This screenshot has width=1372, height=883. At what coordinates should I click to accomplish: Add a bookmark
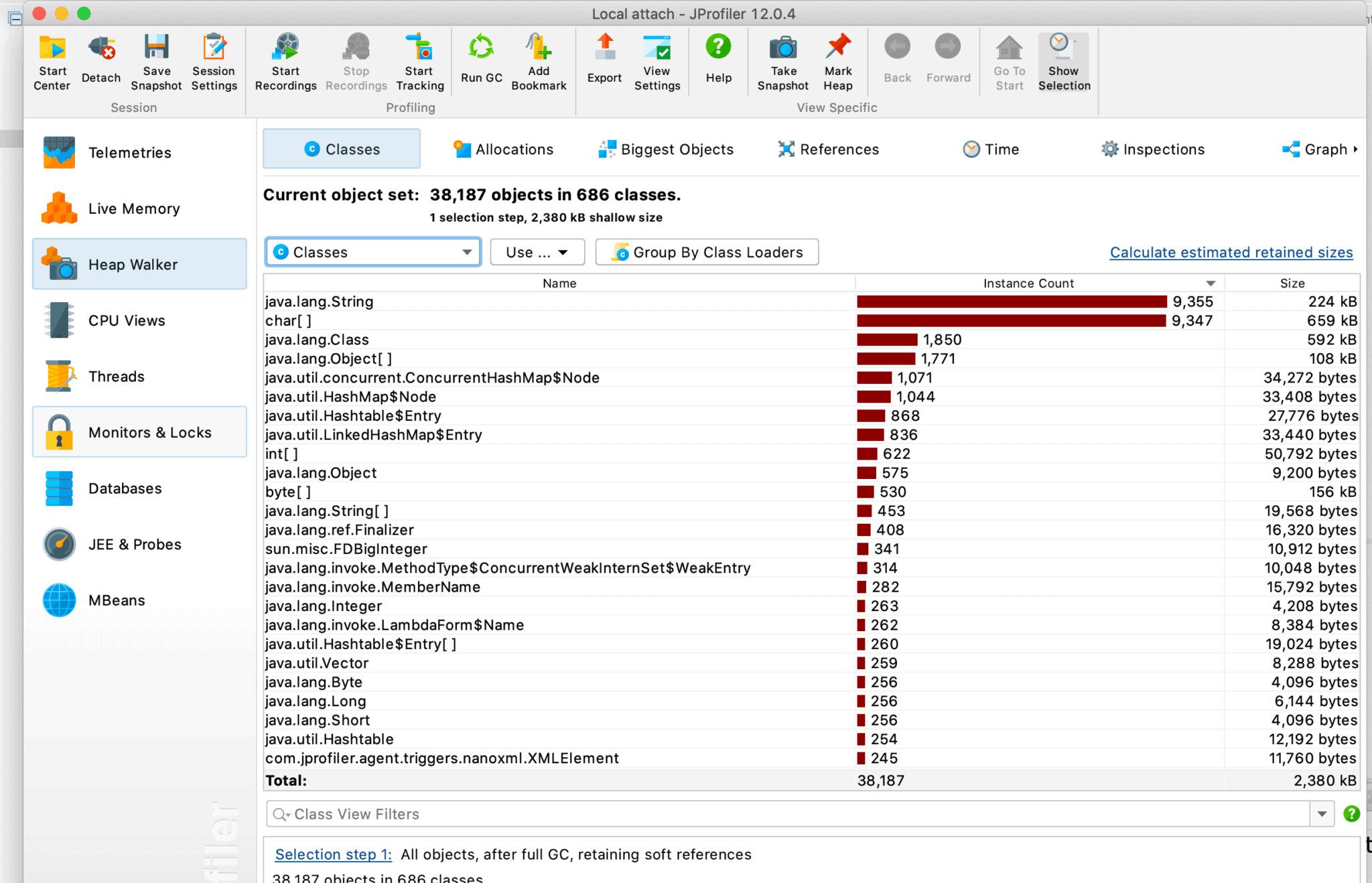pos(539,60)
